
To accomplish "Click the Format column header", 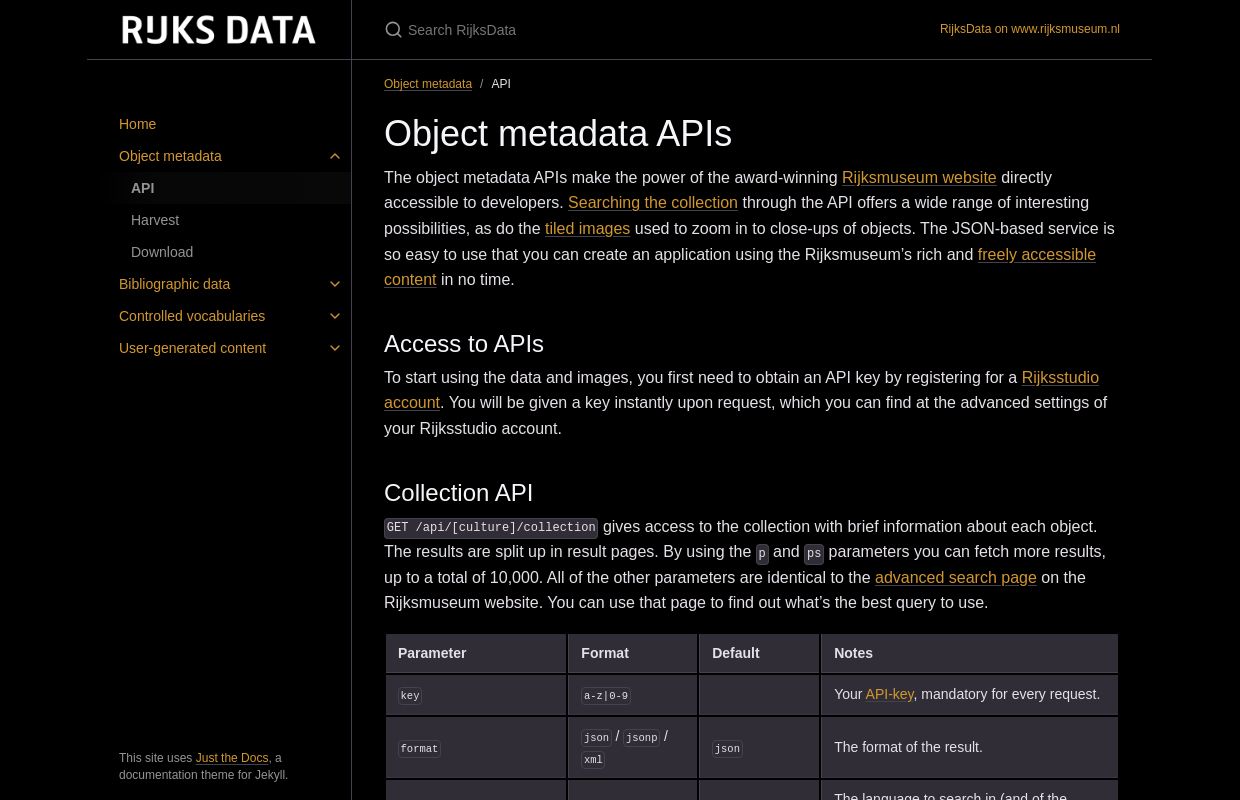I will click(633, 653).
